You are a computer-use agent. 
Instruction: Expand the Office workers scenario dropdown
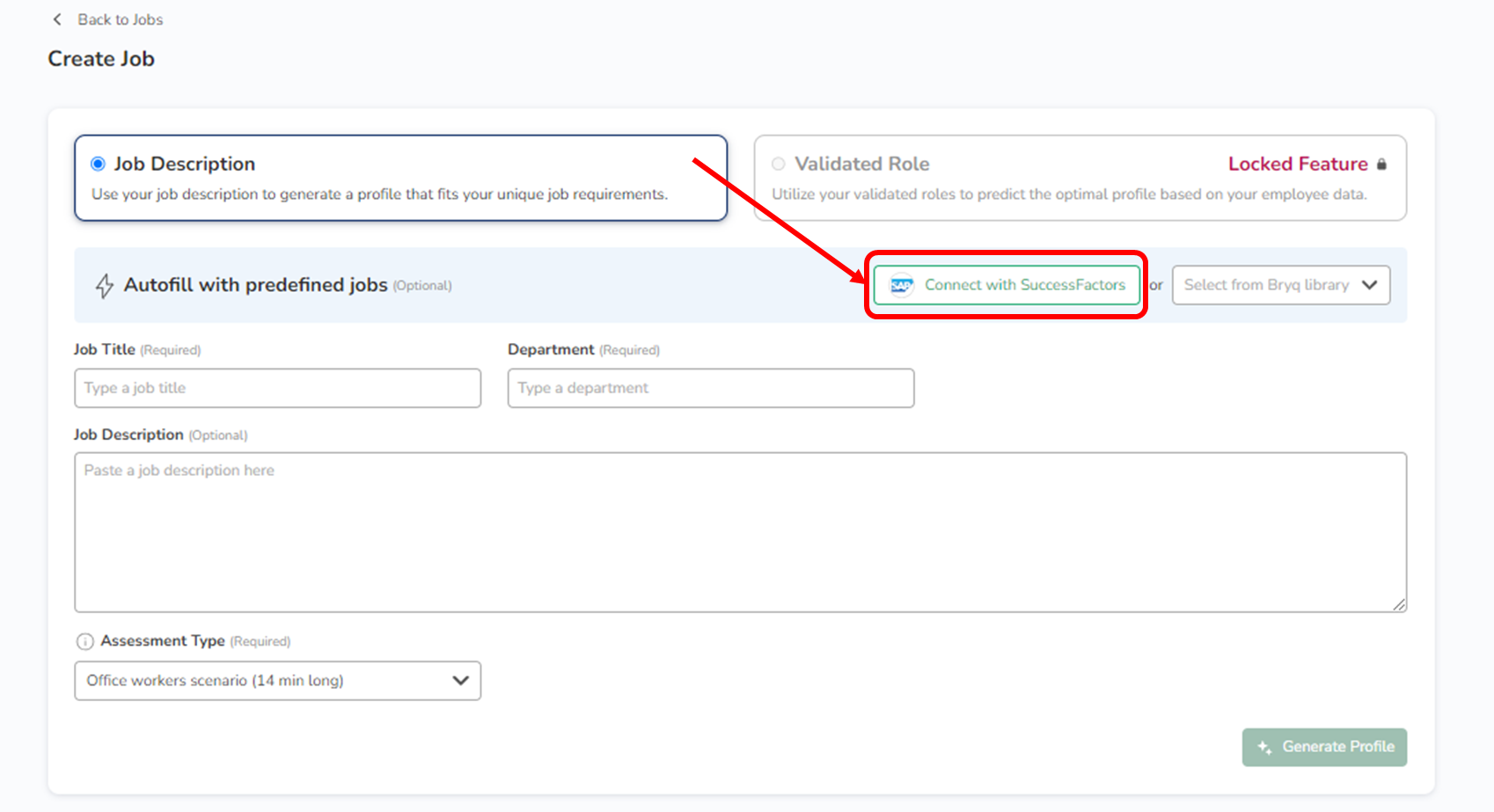pos(277,681)
